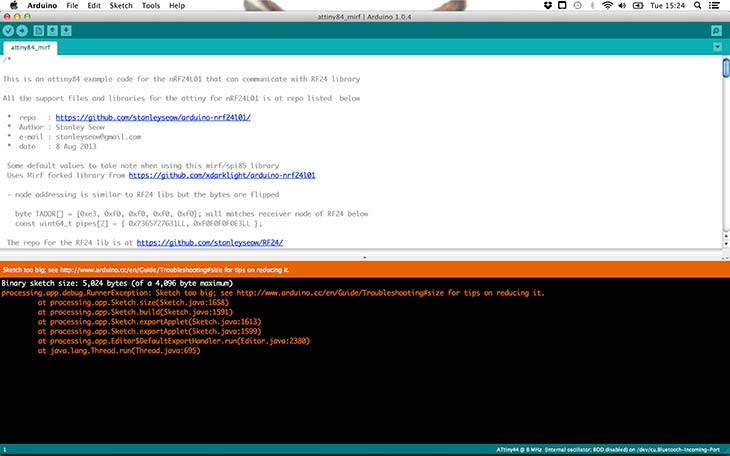The width and height of the screenshot is (730, 456).
Task: Click 'Sketch.exportApplet(Sketch.java:1613)' trace line
Action: (149, 322)
